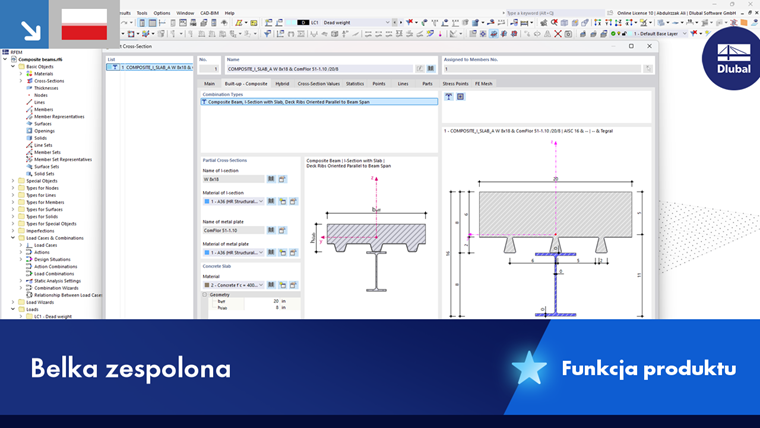Open library icon next to W 8x18
Image resolution: width=760 pixels, height=428 pixels.
(271, 179)
